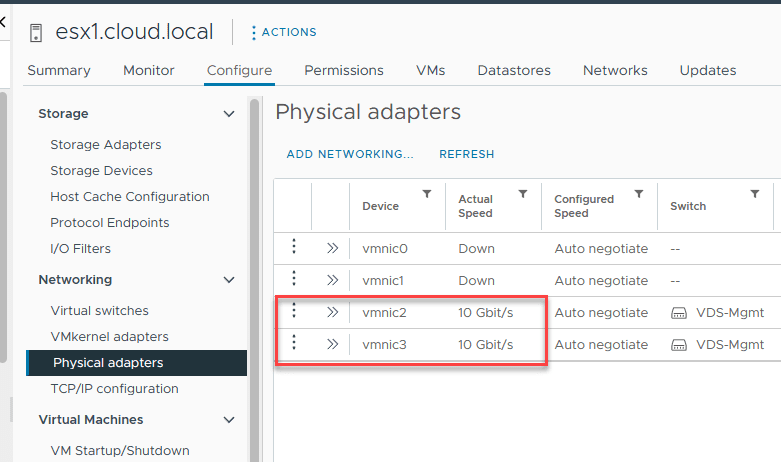Click the VDS-Mgmt switch icon for vmnic2

pyautogui.click(x=679, y=313)
